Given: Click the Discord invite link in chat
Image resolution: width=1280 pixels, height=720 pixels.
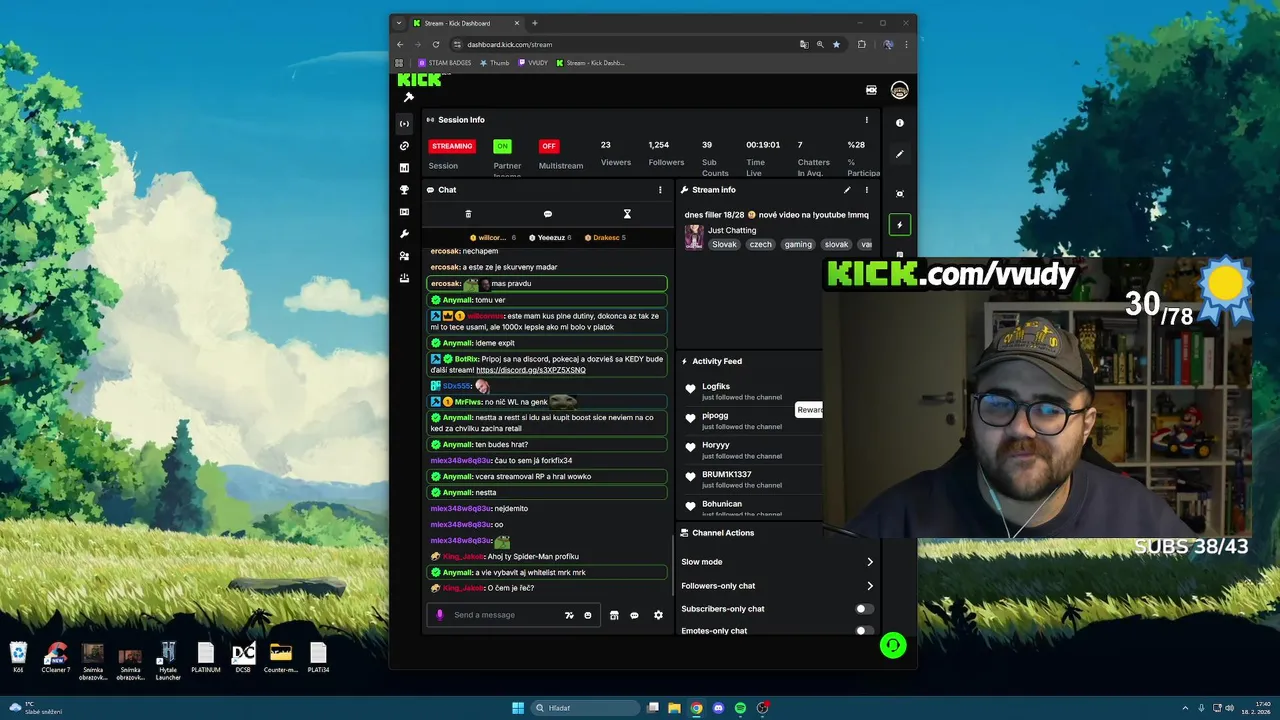Looking at the screenshot, I should coord(531,370).
